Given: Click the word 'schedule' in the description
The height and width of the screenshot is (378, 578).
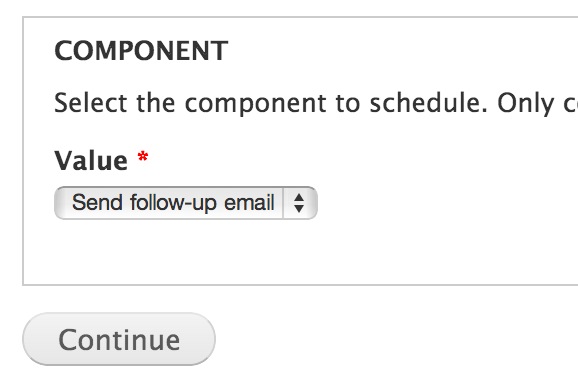Looking at the screenshot, I should click(428, 103).
